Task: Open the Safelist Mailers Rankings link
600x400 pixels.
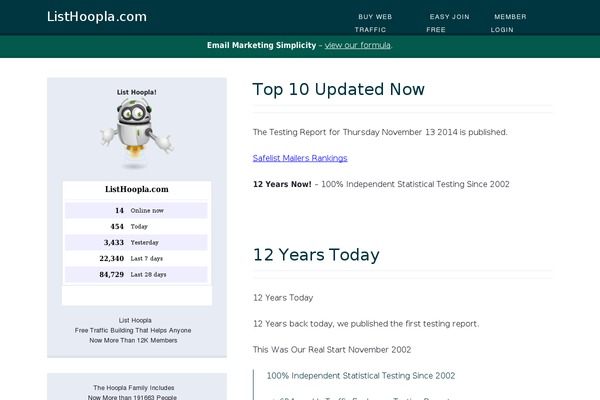Action: 300,158
